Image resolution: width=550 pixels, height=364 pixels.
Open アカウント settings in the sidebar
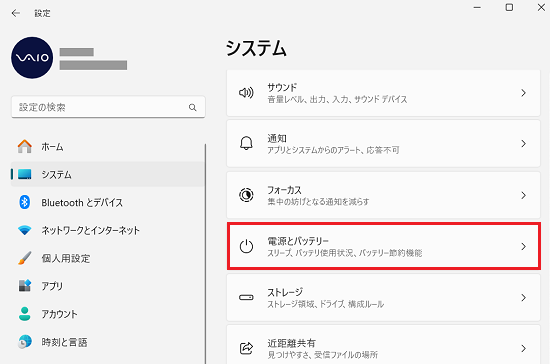(108, 314)
